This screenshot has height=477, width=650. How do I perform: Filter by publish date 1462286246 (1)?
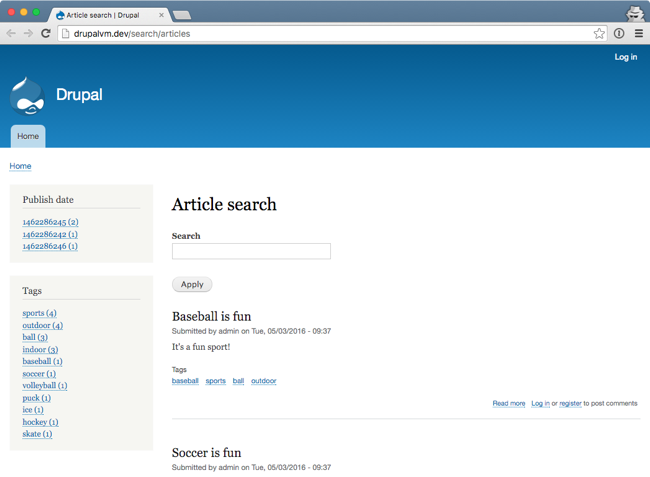50,247
